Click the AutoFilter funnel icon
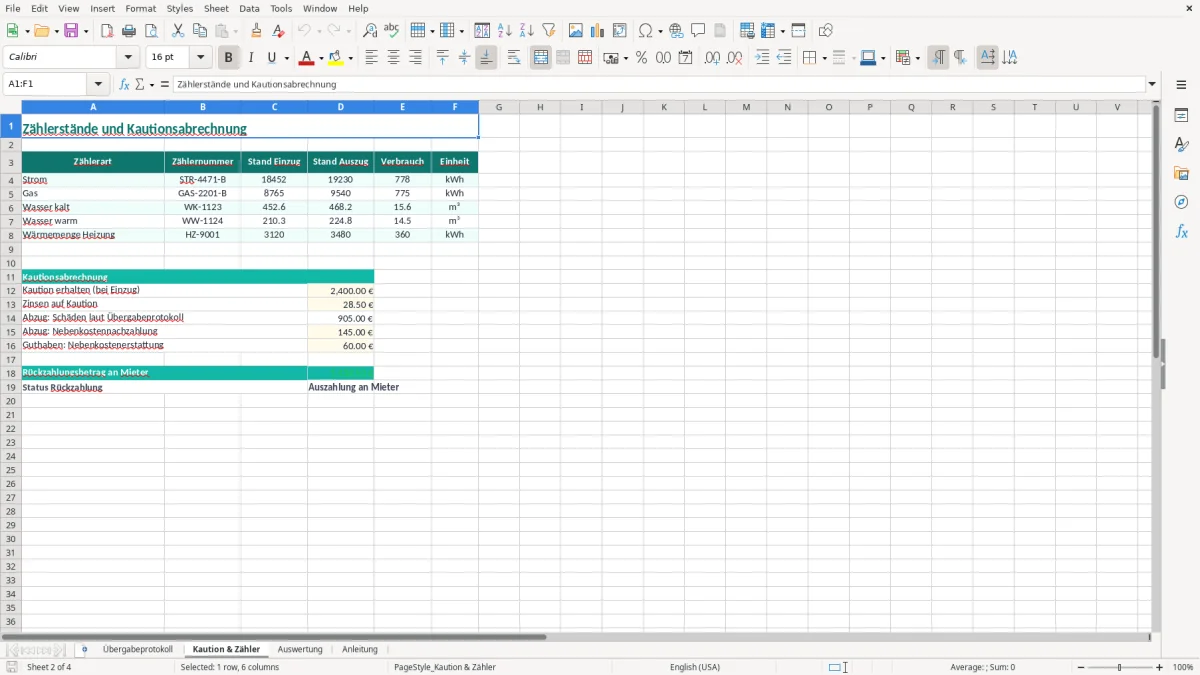The width and height of the screenshot is (1200, 675). pos(549,31)
